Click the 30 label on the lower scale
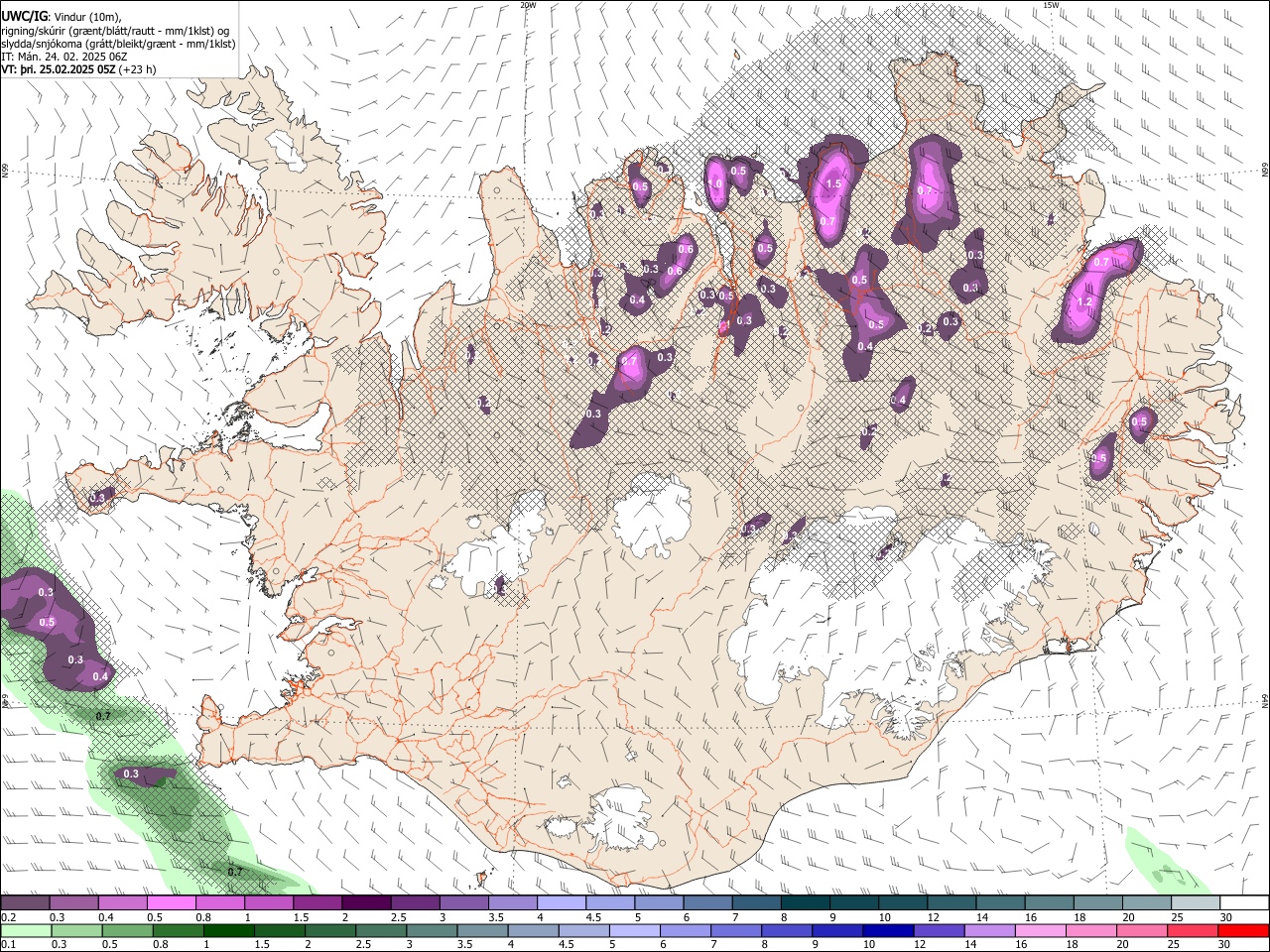The width and height of the screenshot is (1270, 952). pos(1225,944)
